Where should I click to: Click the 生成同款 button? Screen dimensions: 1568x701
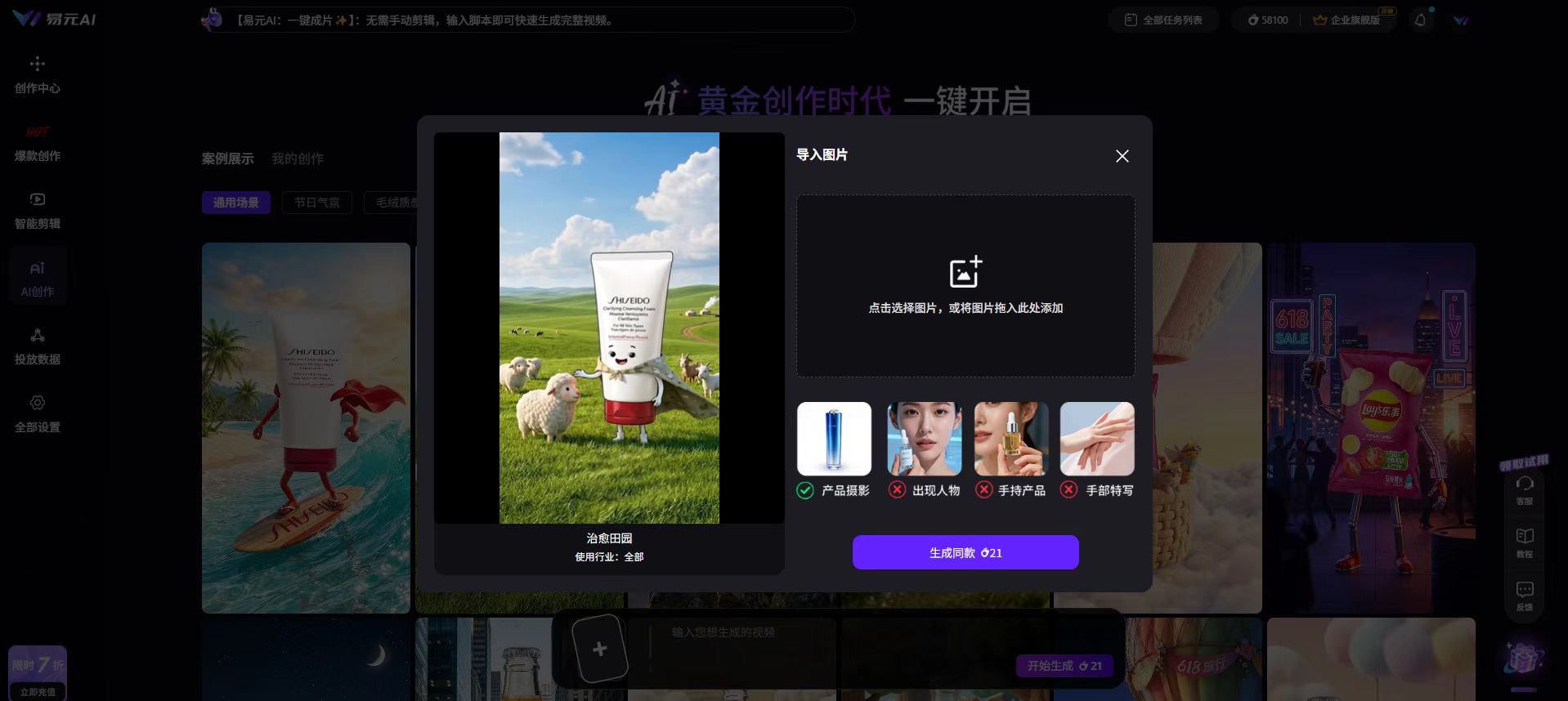[x=965, y=552]
